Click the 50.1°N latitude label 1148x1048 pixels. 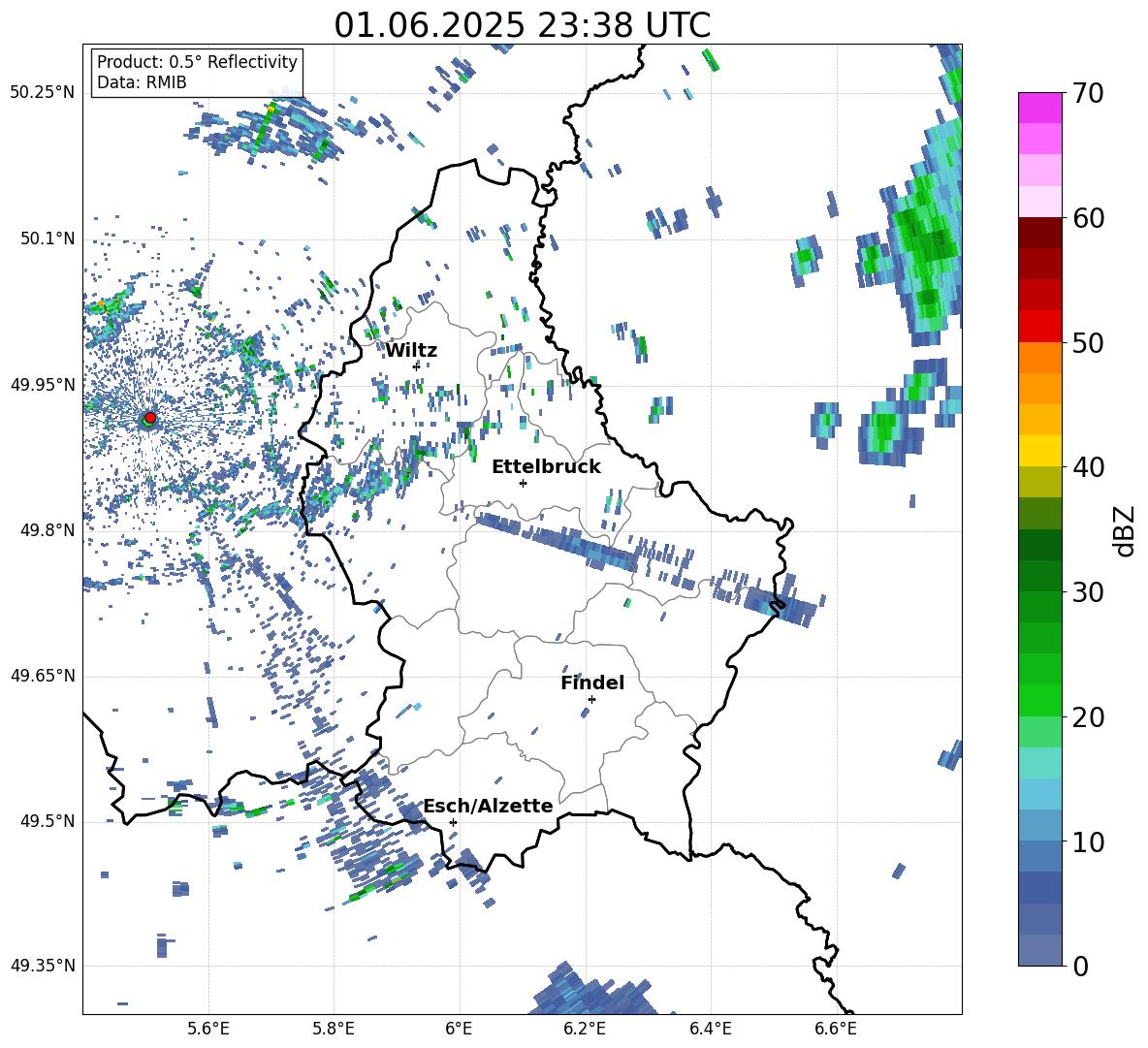click(x=47, y=239)
